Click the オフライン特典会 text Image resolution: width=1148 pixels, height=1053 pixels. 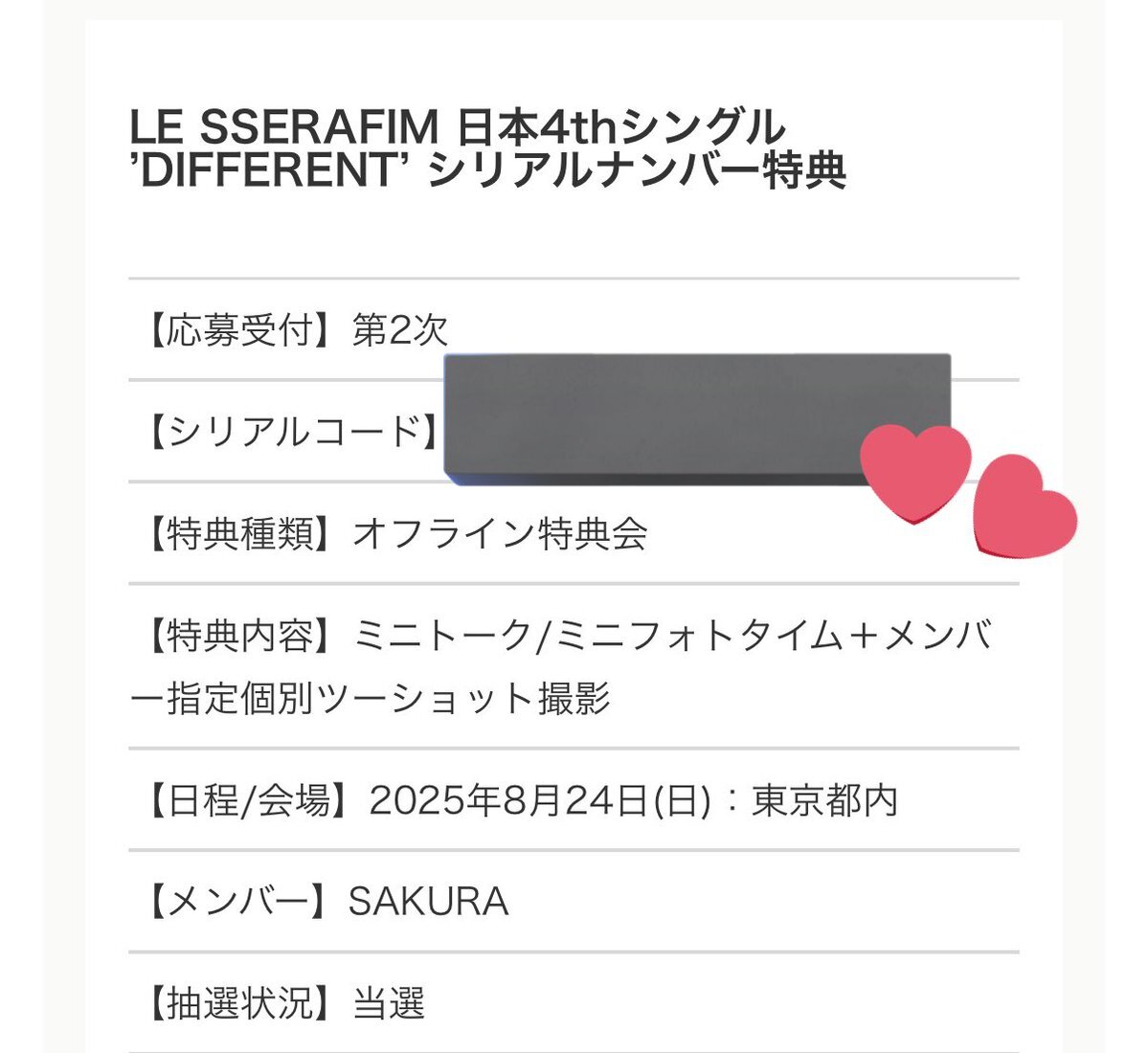click(500, 533)
